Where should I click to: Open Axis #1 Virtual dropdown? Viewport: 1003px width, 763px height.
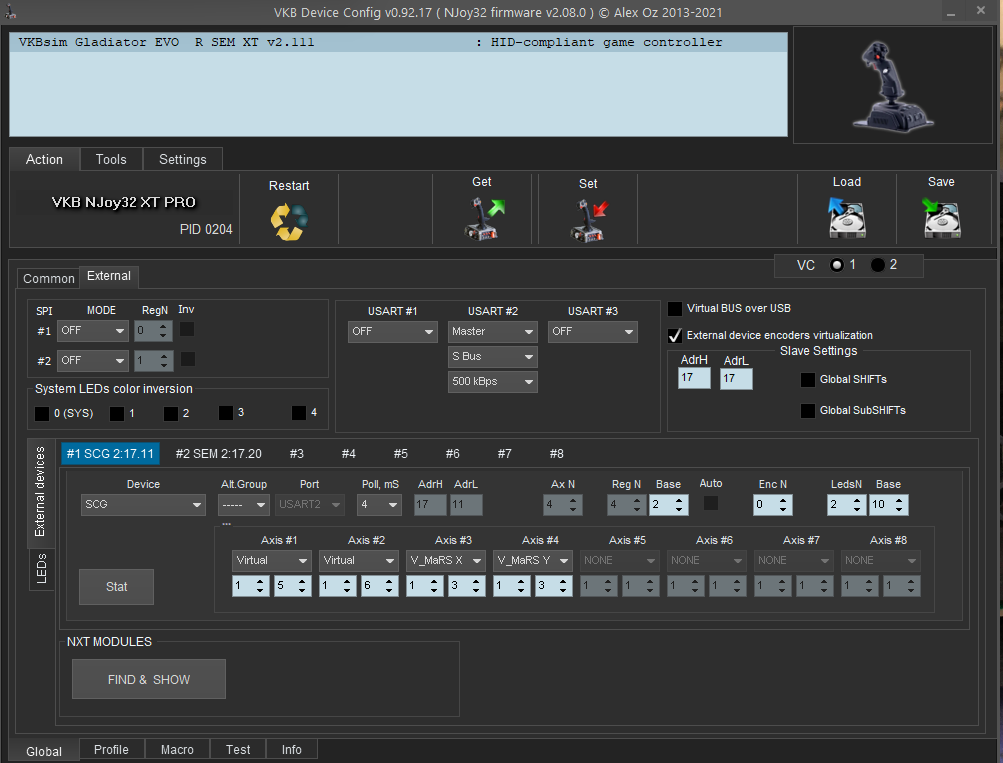271,561
